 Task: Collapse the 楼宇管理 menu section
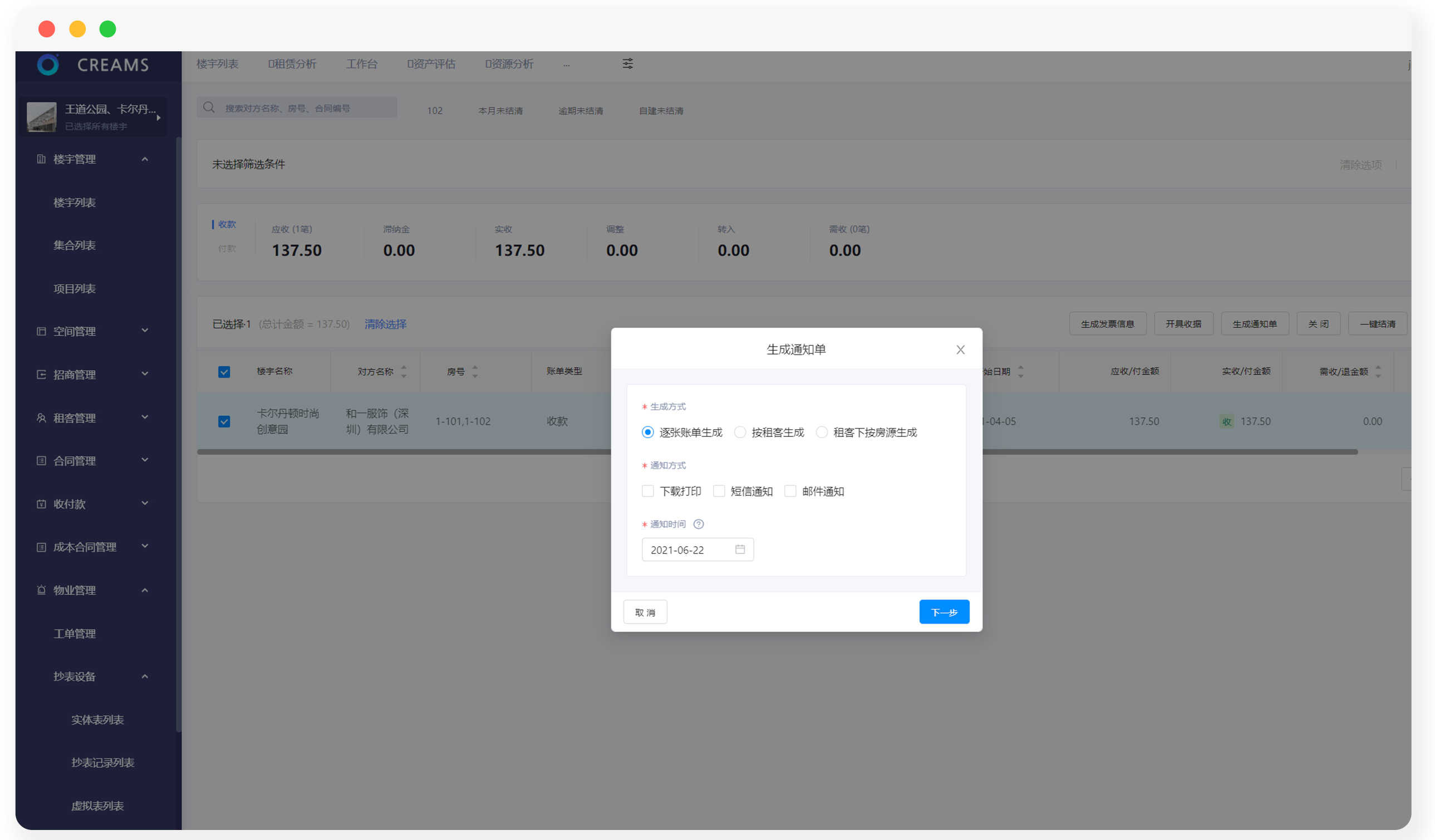[x=145, y=159]
